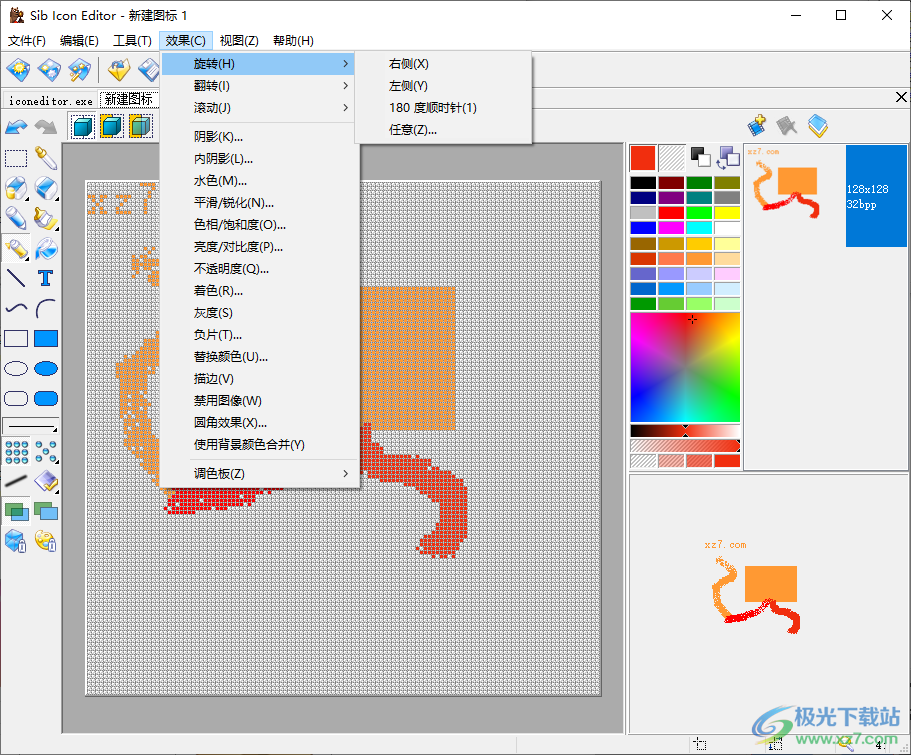Click the red foreground color box
The image size is (911, 755).
(x=643, y=158)
